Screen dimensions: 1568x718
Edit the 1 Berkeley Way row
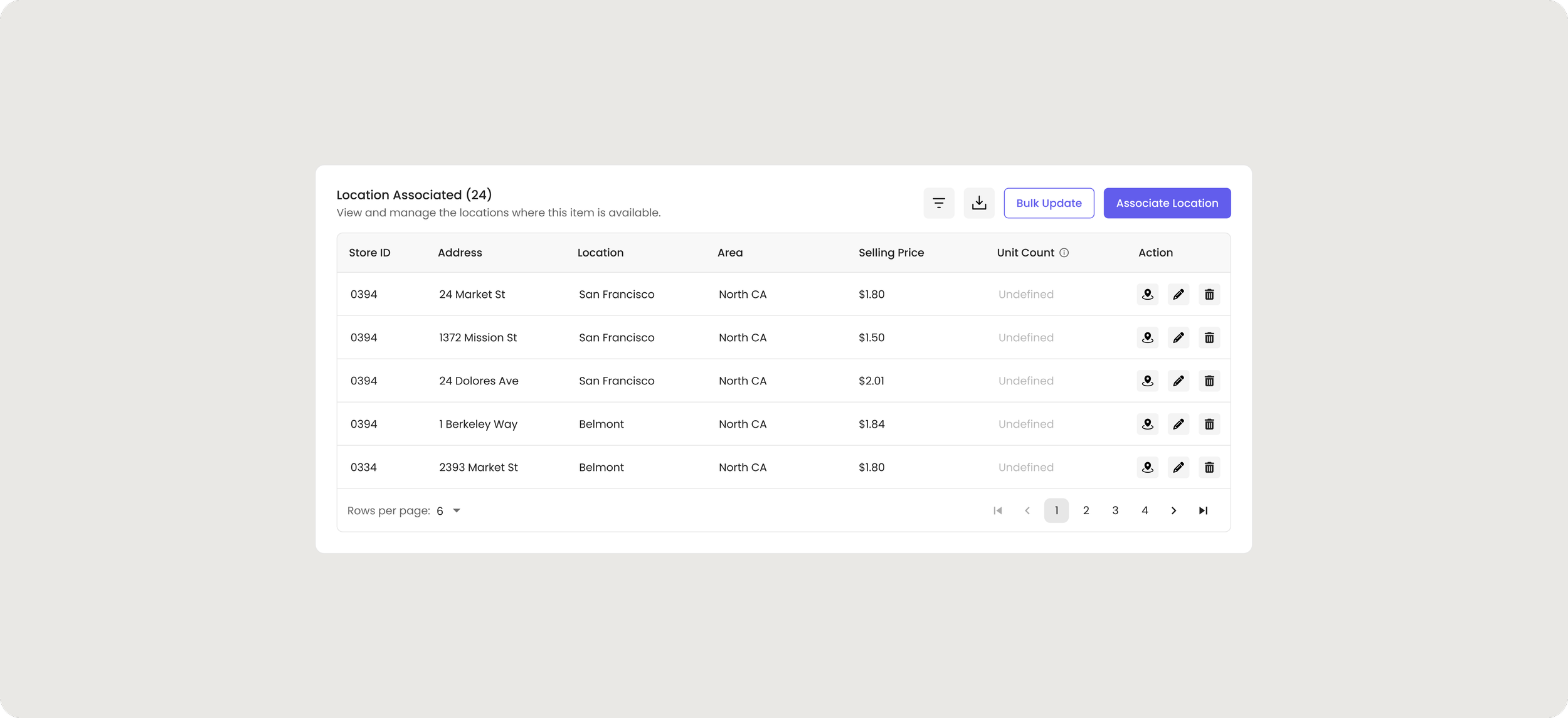1178,424
